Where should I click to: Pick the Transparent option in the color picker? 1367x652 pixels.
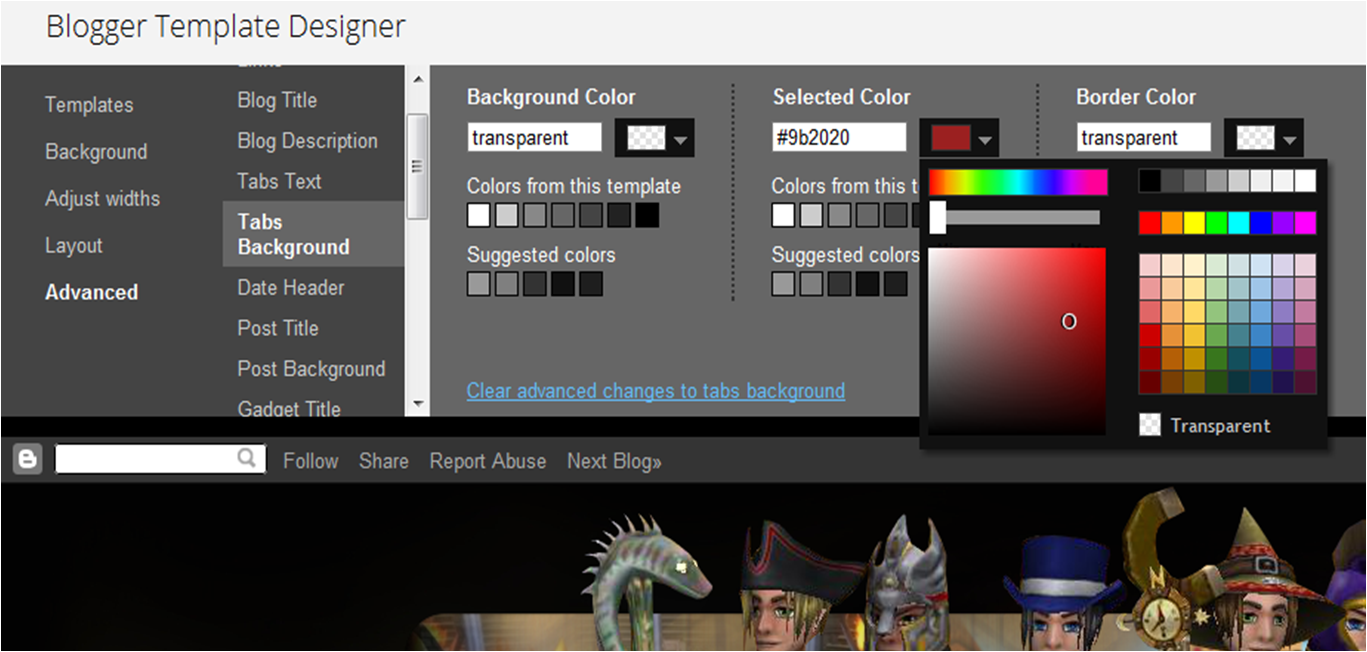point(1205,425)
